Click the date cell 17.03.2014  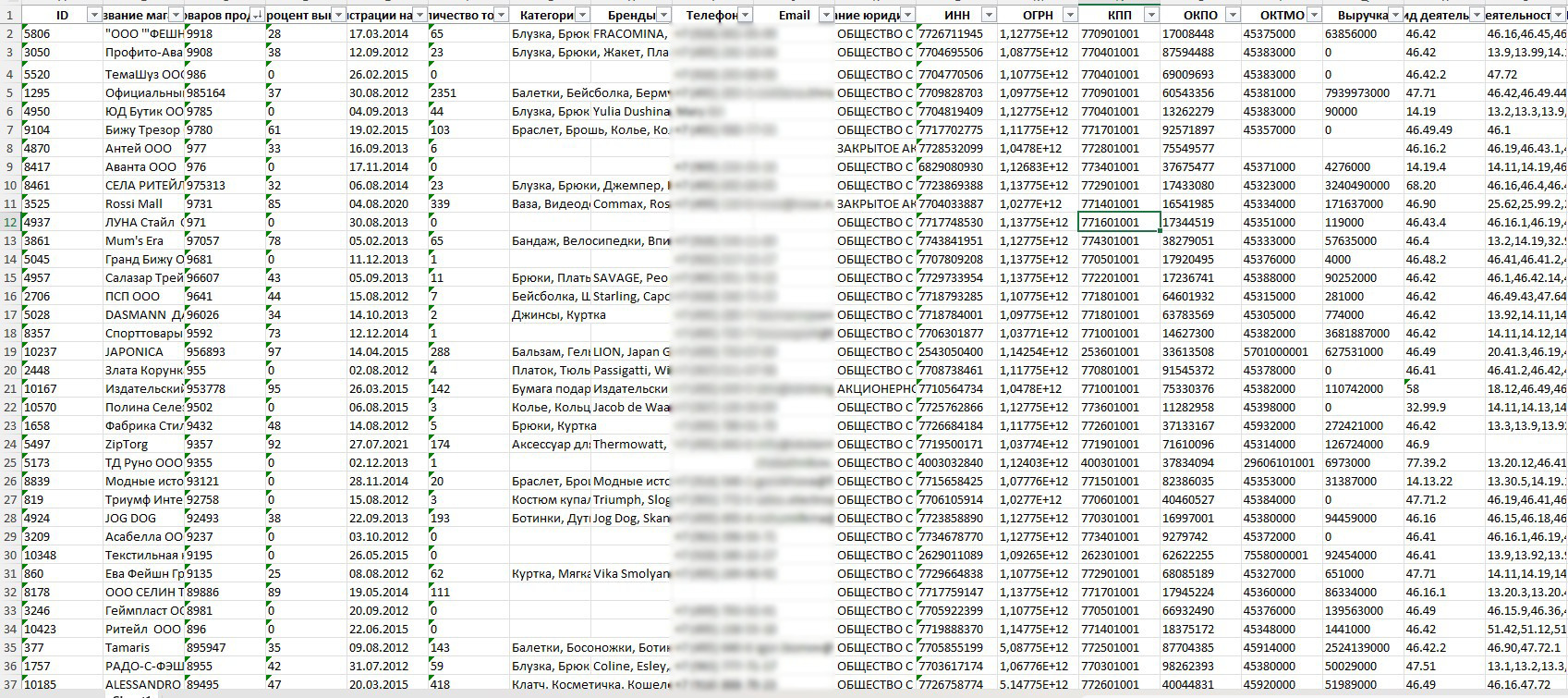[387, 33]
